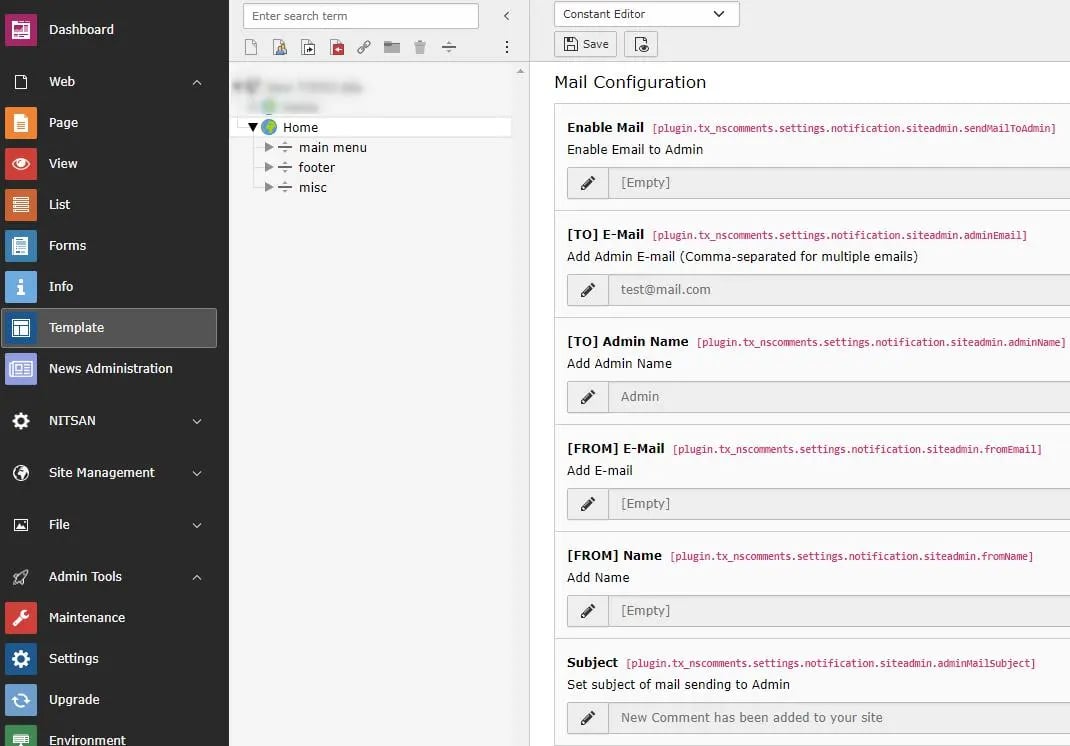Click the test@mail.com value field
The width and height of the screenshot is (1070, 746).
pos(839,290)
